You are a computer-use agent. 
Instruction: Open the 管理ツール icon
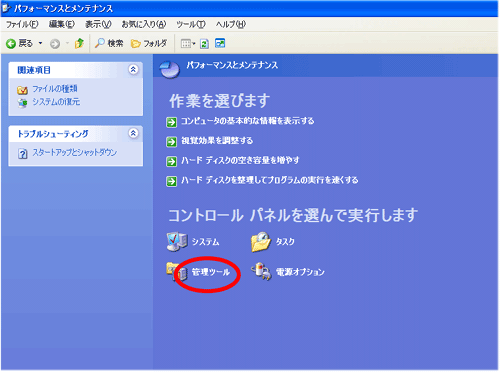177,272
